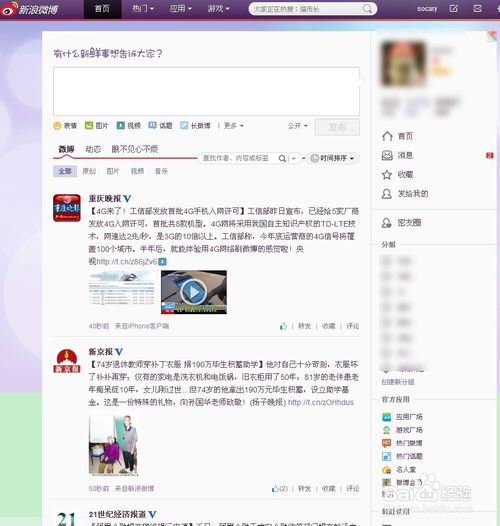Insert a topic with 话题 icon
Viewport: 500px width, 526px height.
[160, 126]
